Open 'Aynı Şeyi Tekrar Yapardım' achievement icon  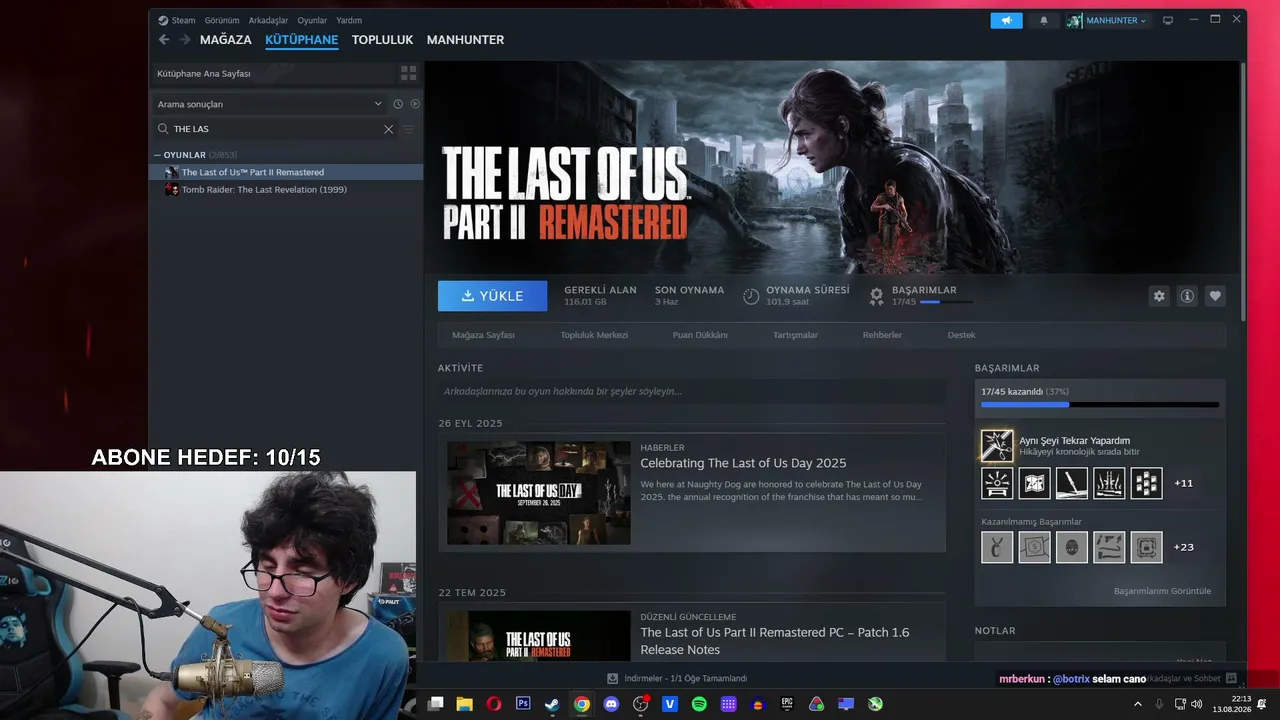[997, 446]
